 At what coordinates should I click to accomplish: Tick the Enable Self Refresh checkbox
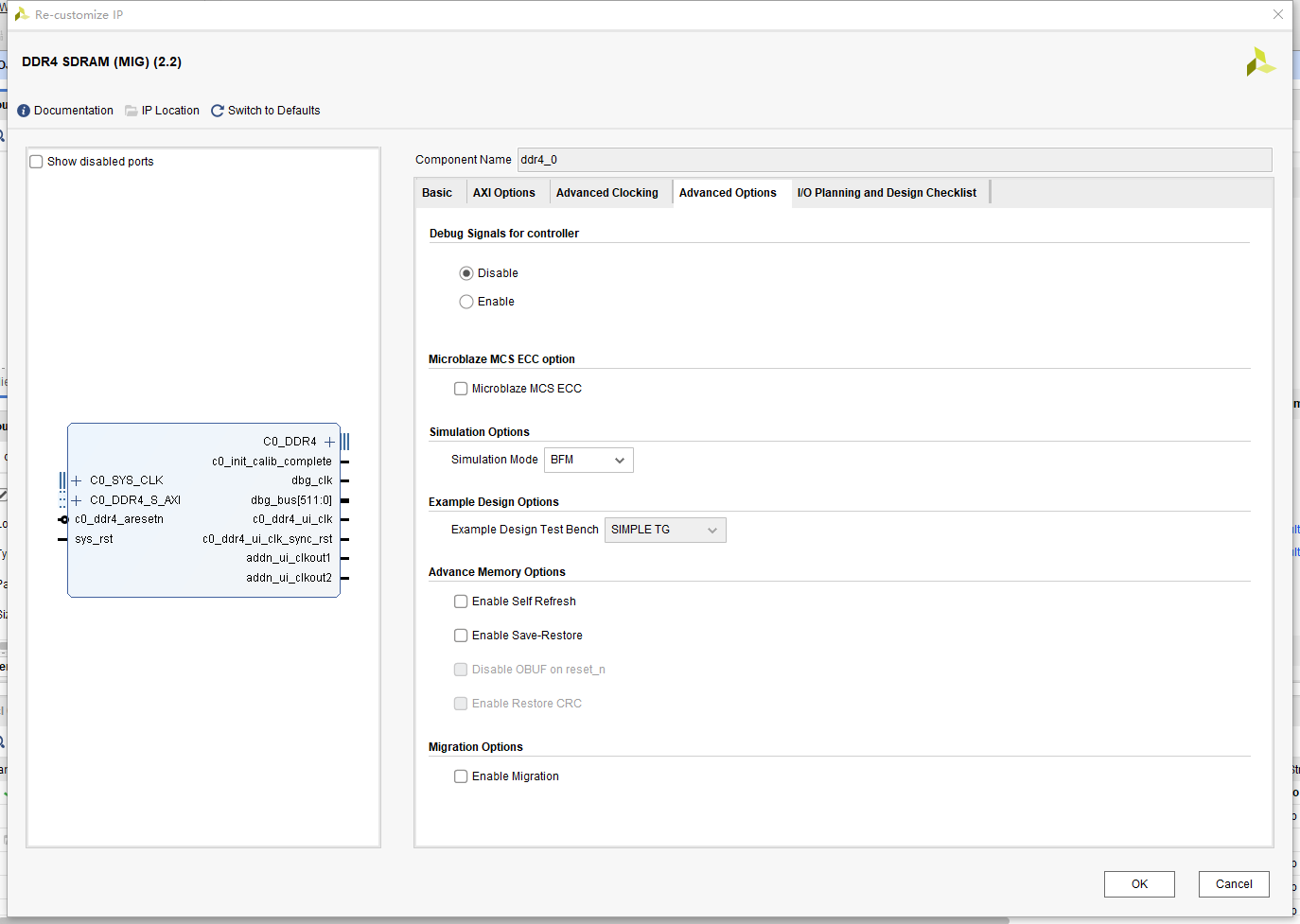461,601
